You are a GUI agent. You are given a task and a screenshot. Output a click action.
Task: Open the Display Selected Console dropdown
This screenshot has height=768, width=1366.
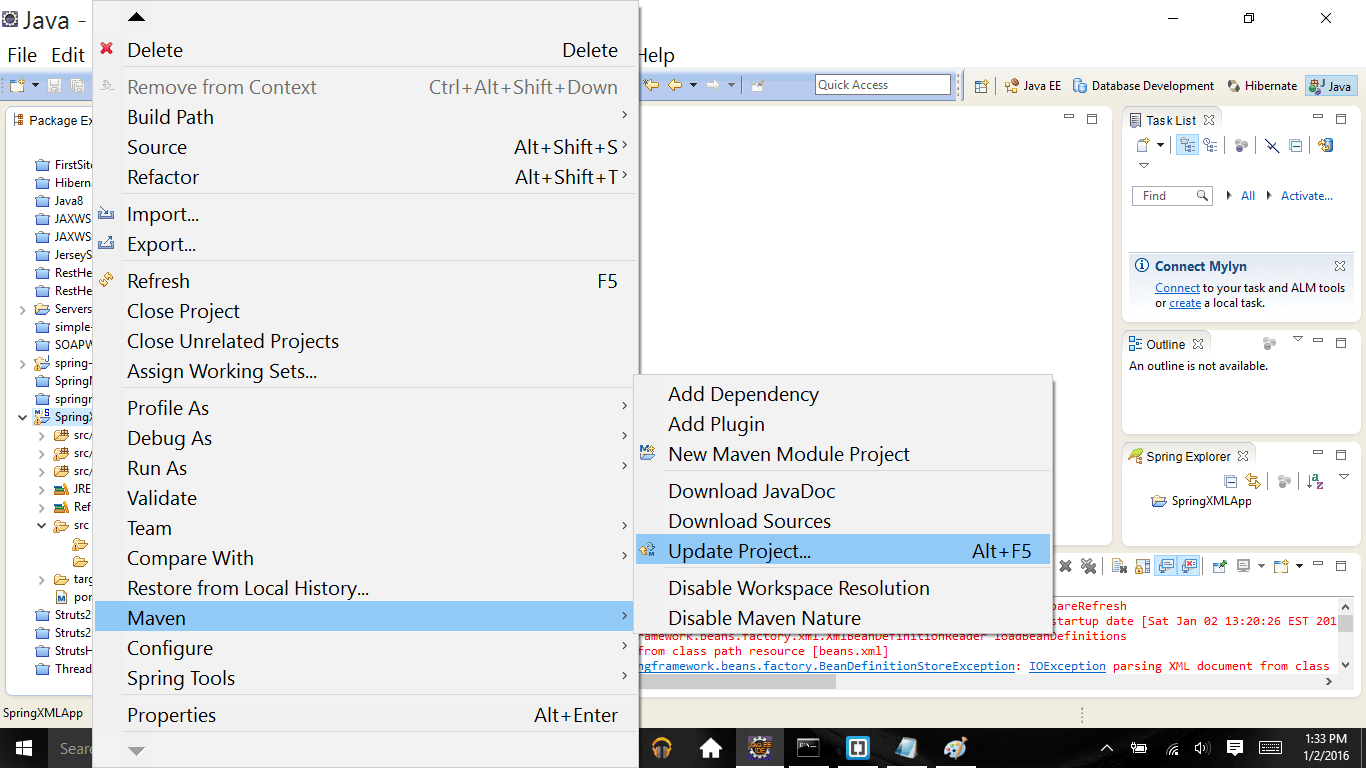[x=1261, y=565]
